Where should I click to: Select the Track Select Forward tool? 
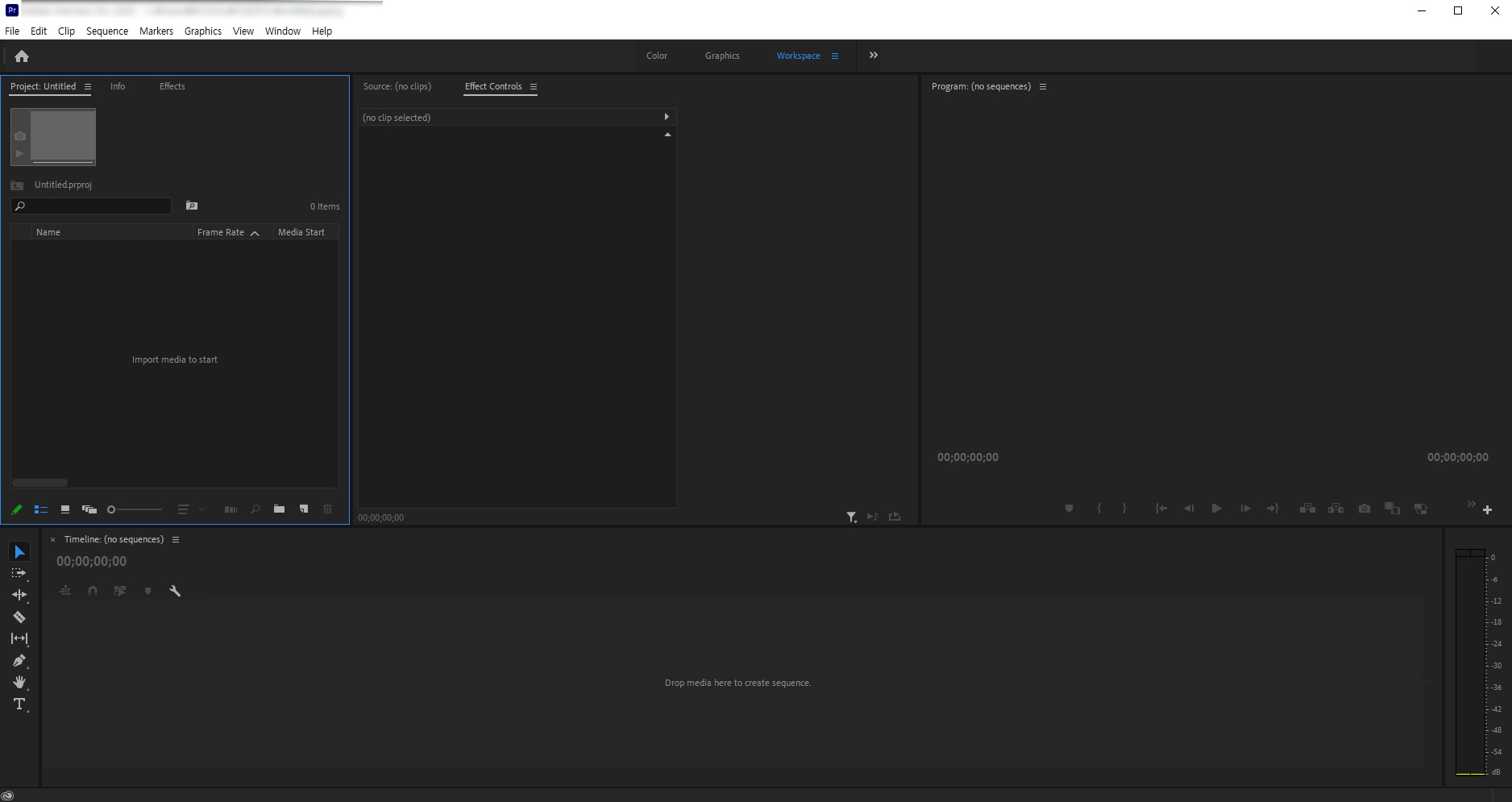19,573
